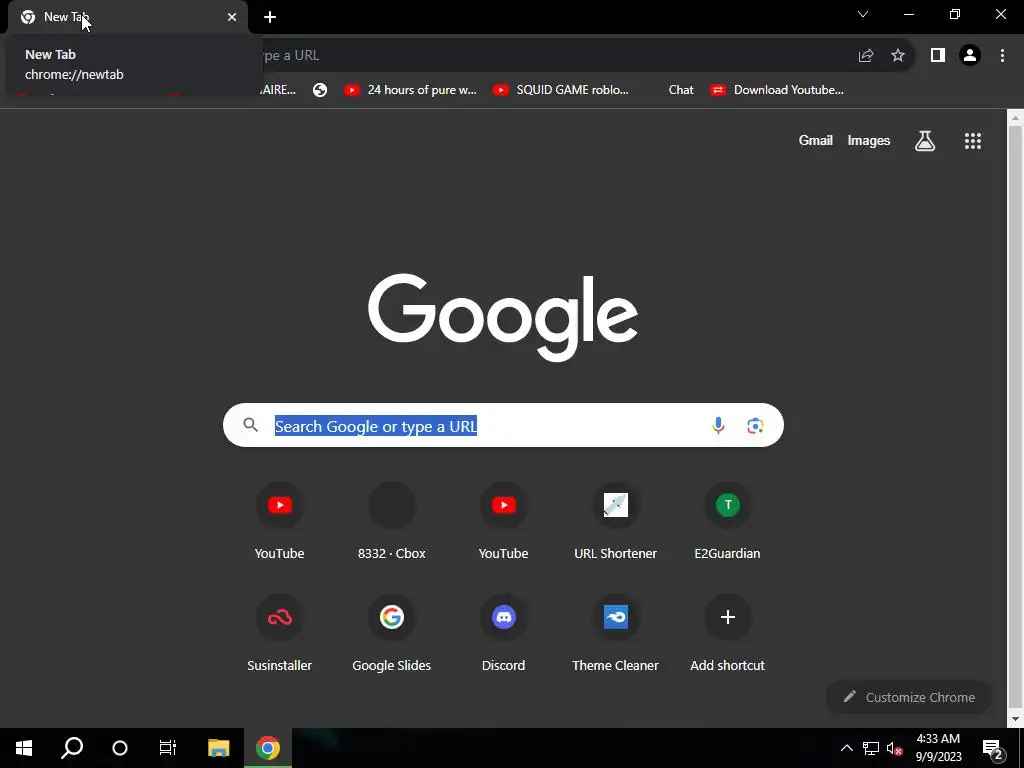
Task: Start voice search with the microphone icon
Action: coord(718,426)
